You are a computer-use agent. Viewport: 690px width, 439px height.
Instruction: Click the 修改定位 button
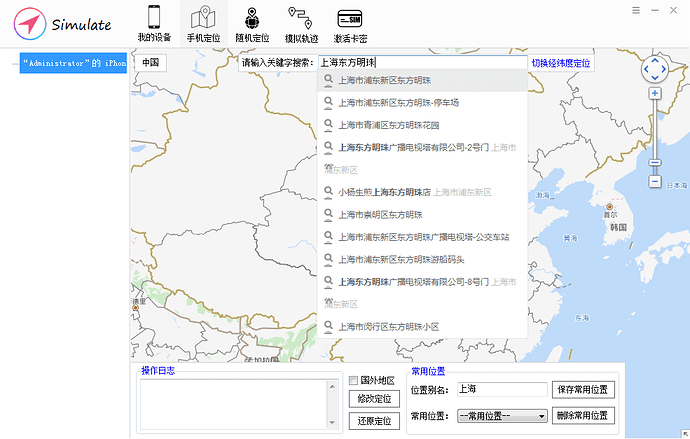pyautogui.click(x=370, y=398)
